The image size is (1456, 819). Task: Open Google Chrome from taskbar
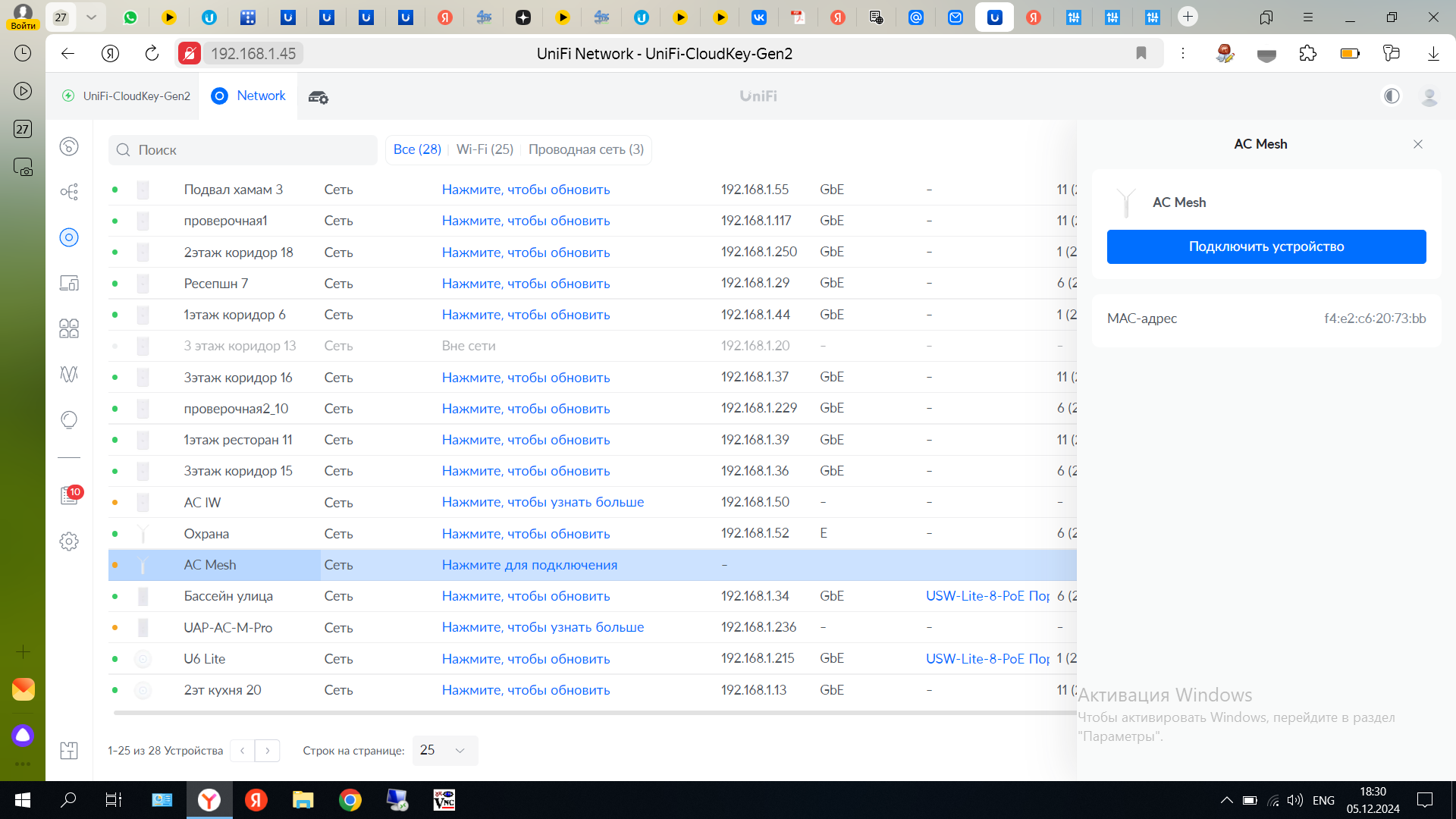pos(350,800)
